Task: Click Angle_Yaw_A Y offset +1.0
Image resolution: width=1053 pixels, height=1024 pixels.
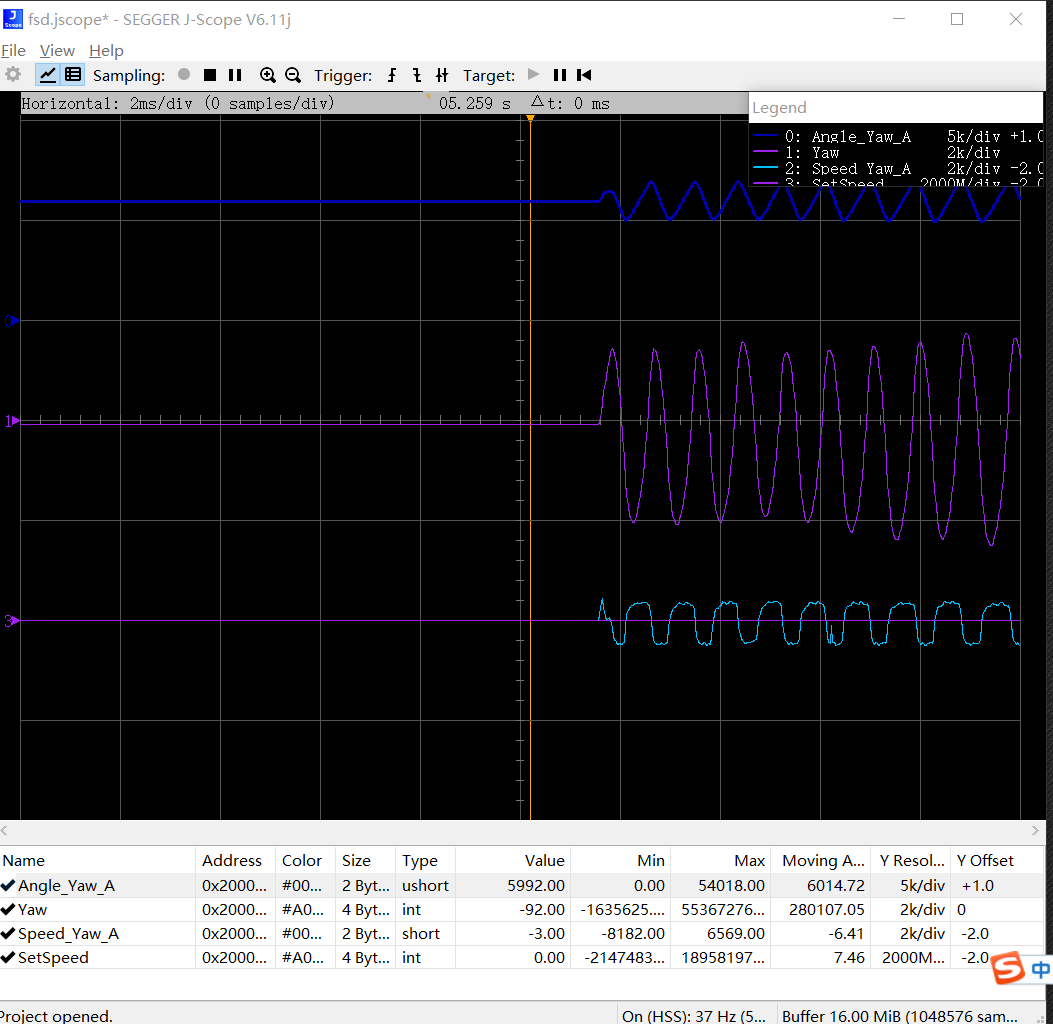Action: pos(997,886)
